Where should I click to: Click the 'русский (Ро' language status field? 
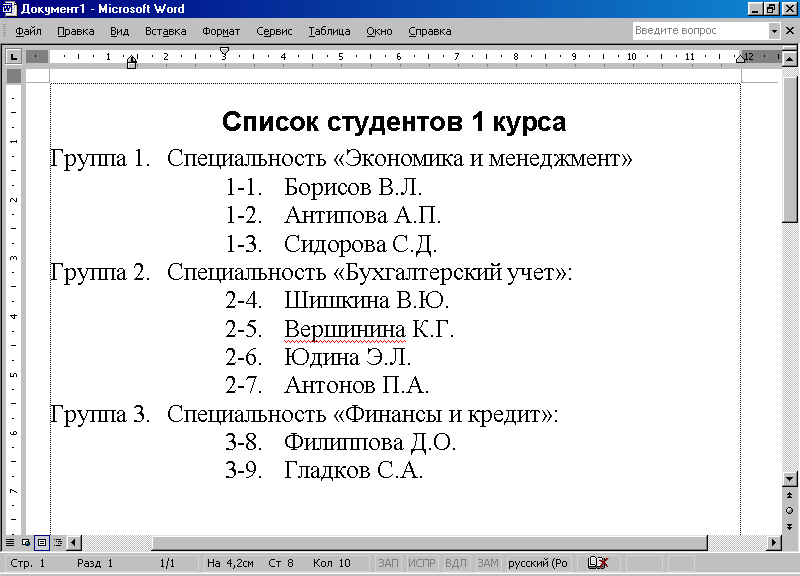click(x=538, y=563)
